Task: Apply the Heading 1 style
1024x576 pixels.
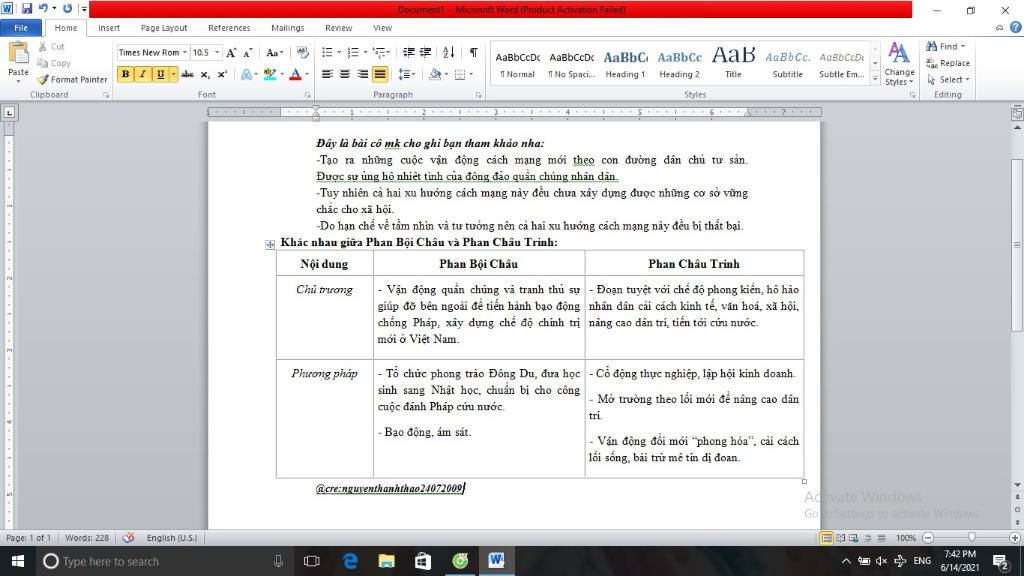Action: click(625, 63)
